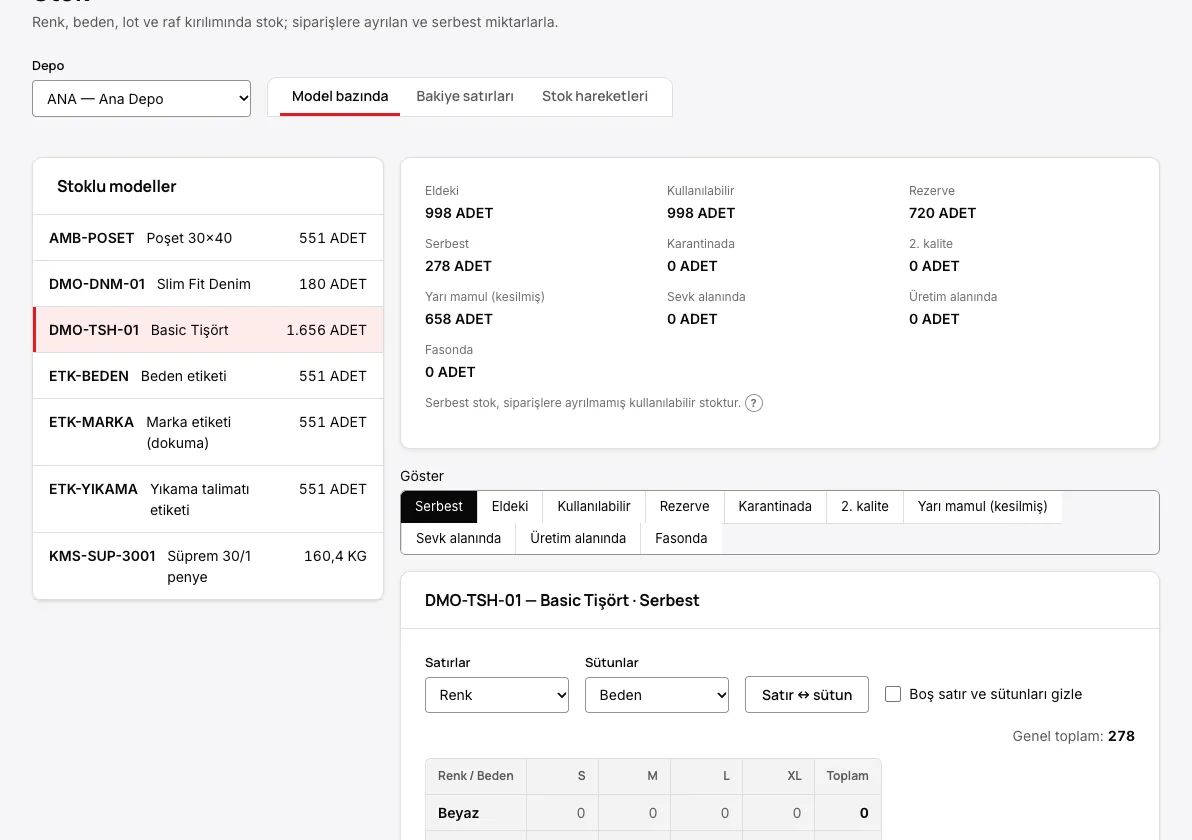The width and height of the screenshot is (1192, 840).
Task: Show Serbest quantities
Action: coord(439,507)
